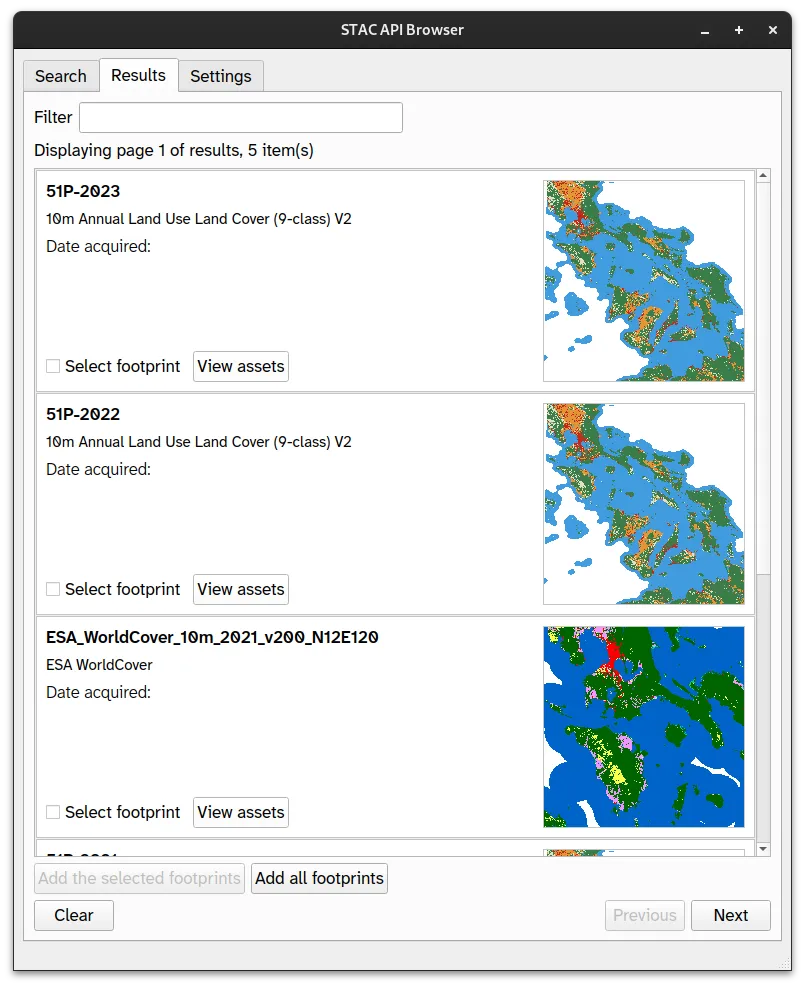The width and height of the screenshot is (805, 987).
Task: Click the Filter text field
Action: (x=241, y=118)
